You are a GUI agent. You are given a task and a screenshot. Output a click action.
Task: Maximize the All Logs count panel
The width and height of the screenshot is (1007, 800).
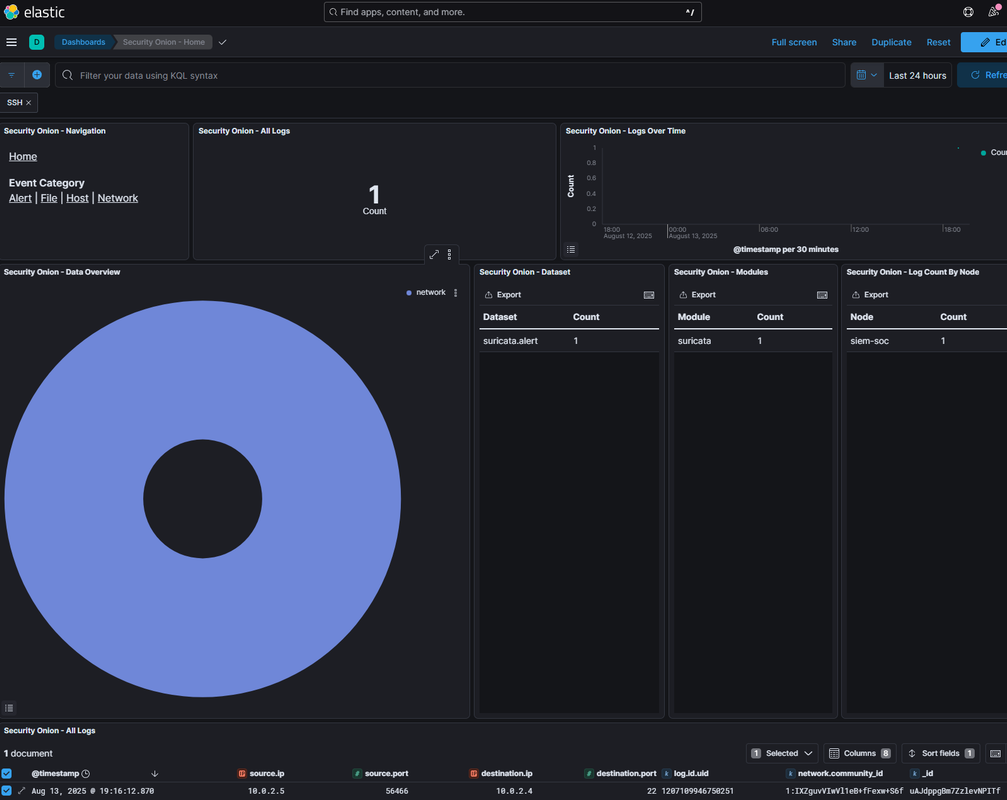(434, 255)
